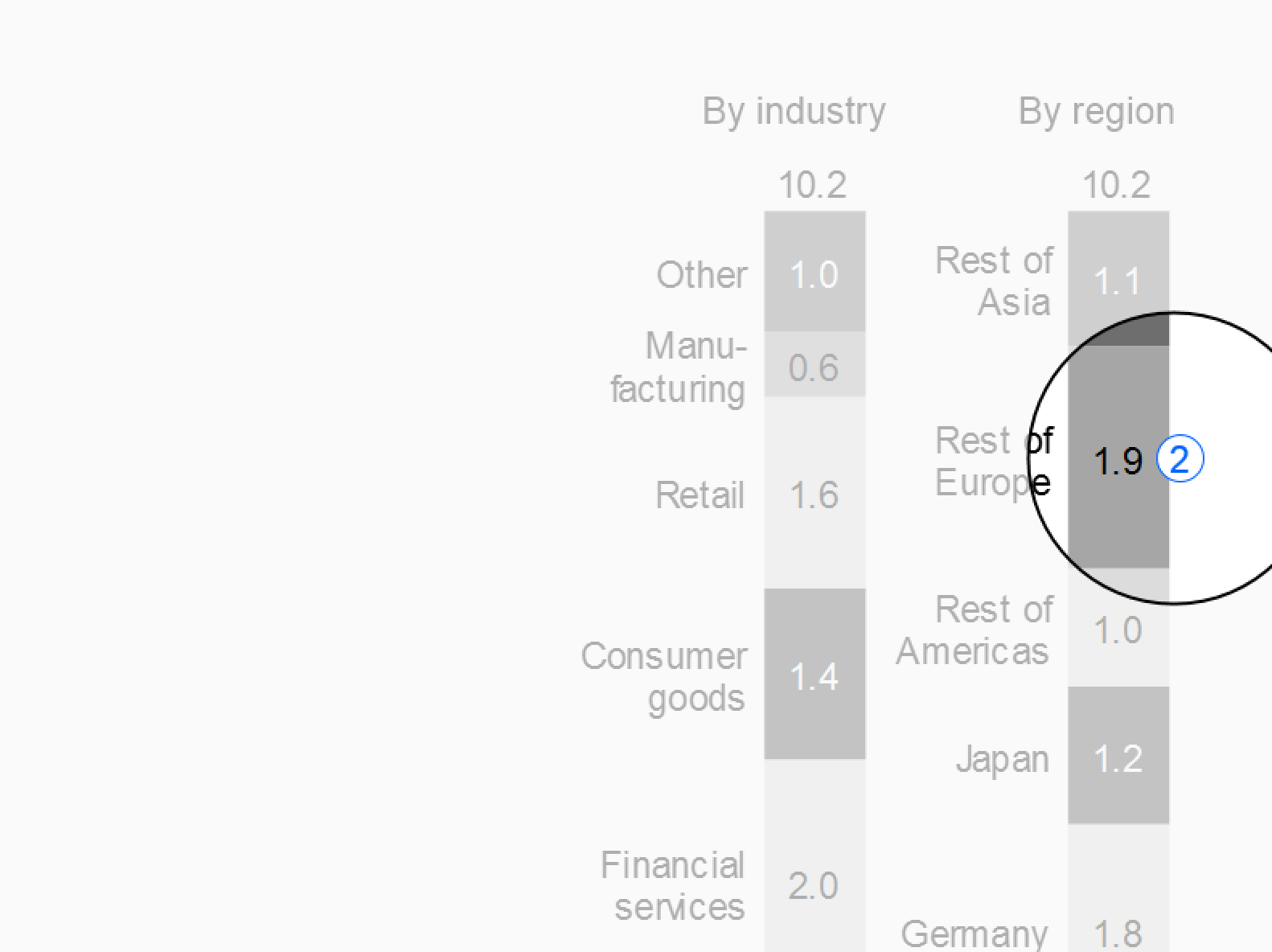Click the blue circled number 2 marker
This screenshot has height=952, width=1272.
click(1180, 460)
